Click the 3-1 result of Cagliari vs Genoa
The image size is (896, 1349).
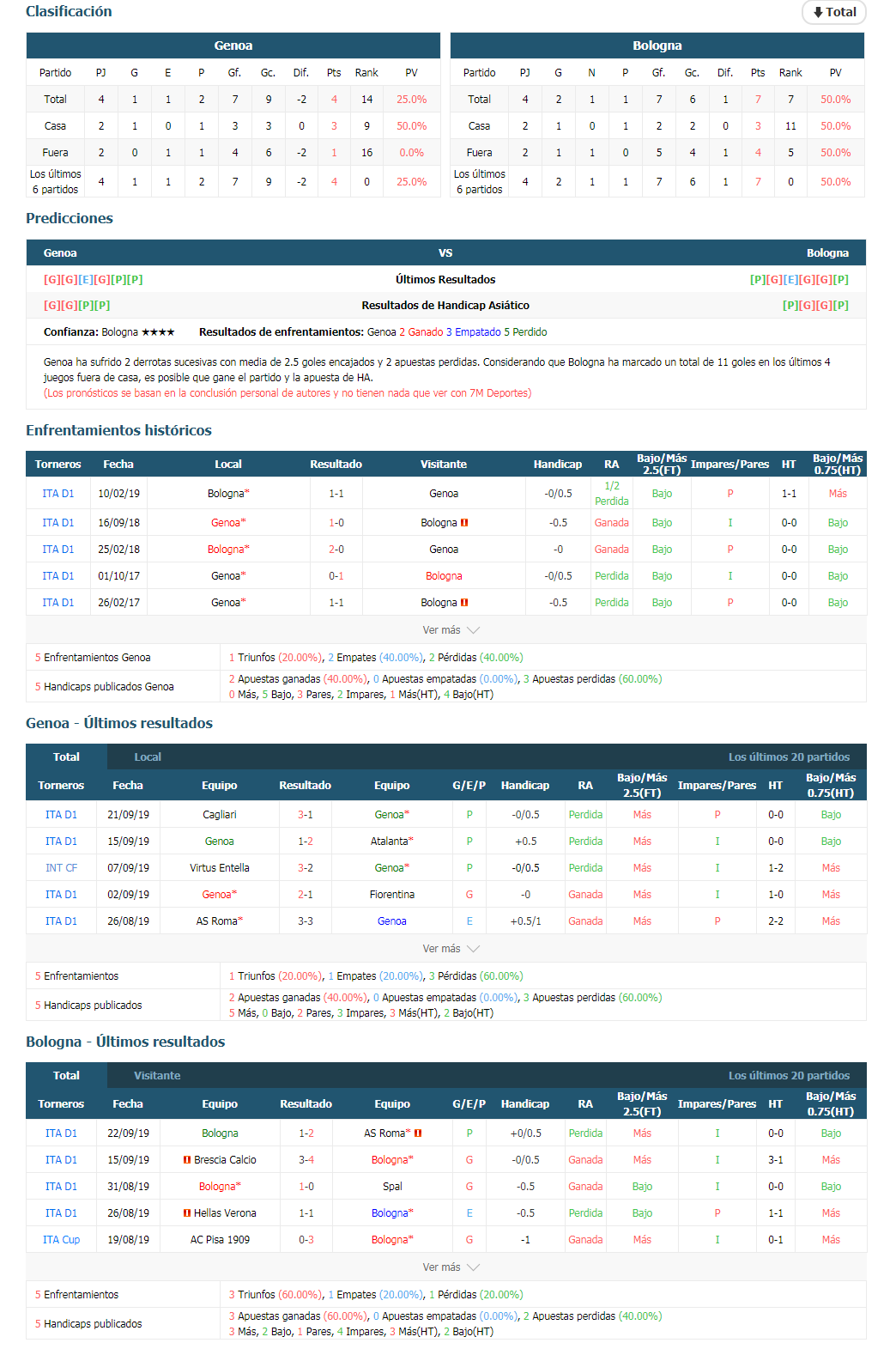pyautogui.click(x=306, y=814)
